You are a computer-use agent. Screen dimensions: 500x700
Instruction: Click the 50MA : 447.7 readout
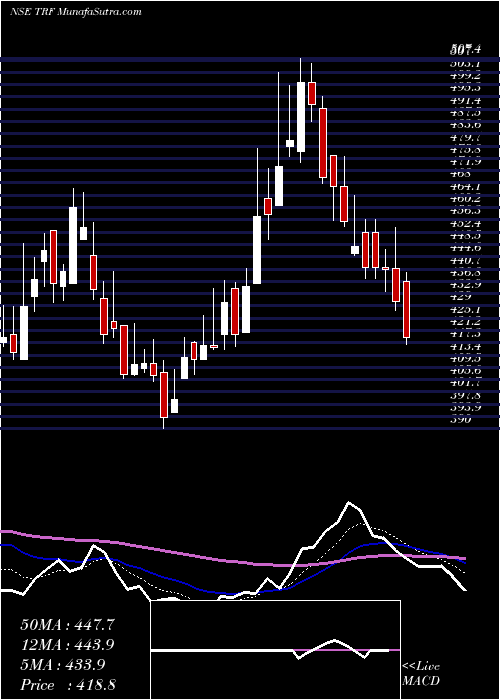pyautogui.click(x=68, y=625)
